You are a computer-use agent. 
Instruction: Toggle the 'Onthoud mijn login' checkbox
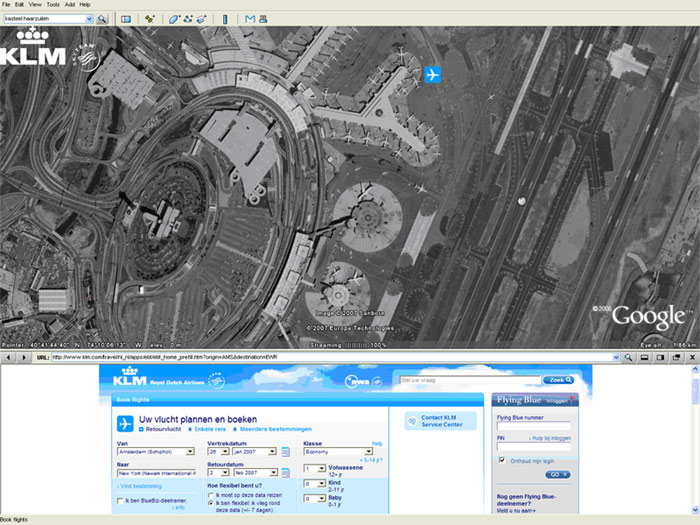coord(502,460)
